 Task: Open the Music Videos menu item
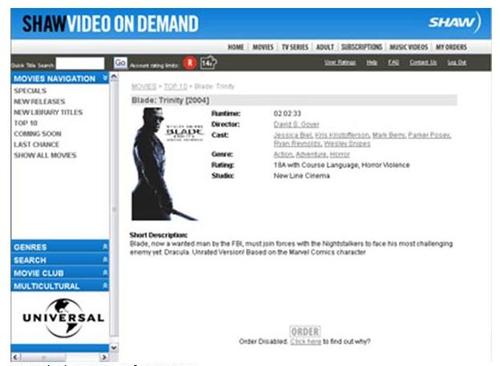coord(409,47)
